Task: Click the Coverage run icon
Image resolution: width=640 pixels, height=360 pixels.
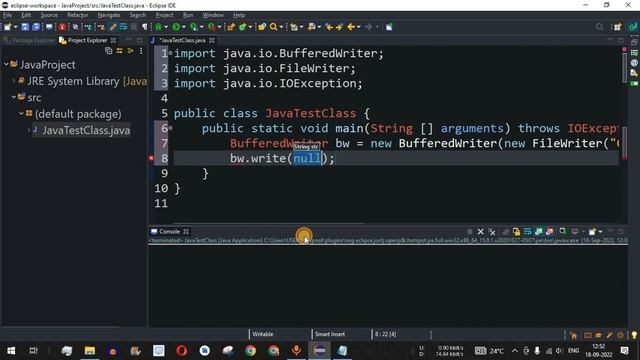Action: (193, 27)
